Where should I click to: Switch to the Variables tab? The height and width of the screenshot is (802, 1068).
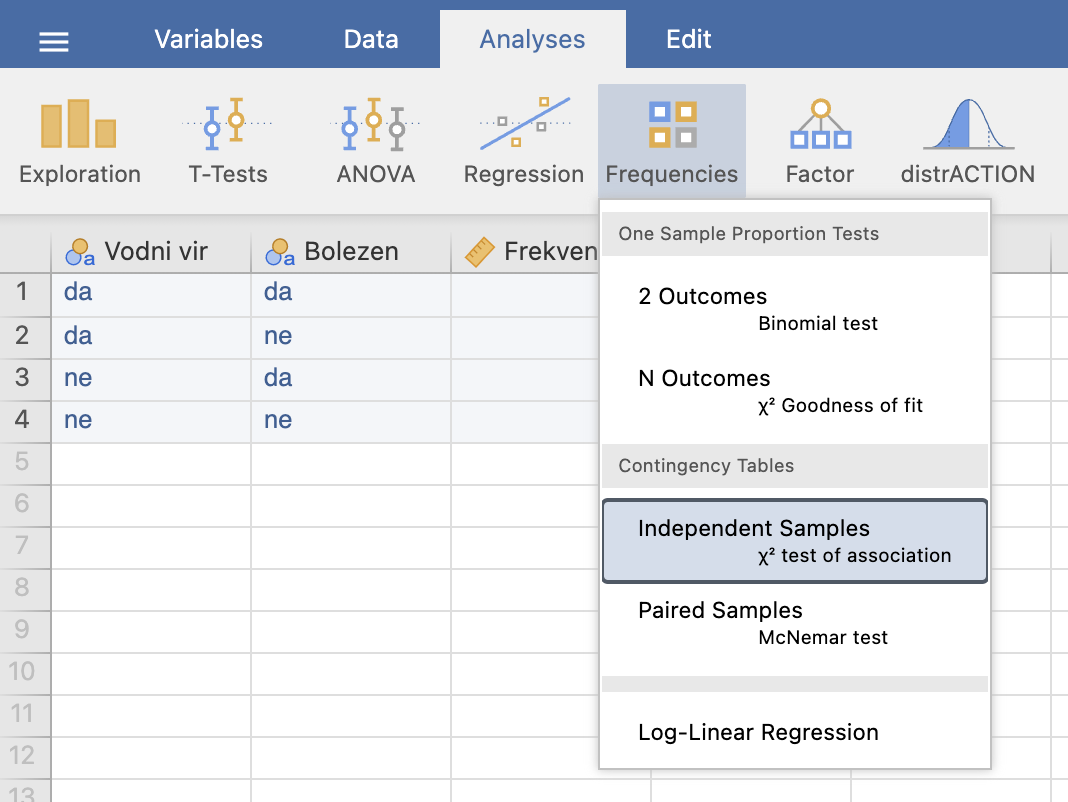point(208,40)
